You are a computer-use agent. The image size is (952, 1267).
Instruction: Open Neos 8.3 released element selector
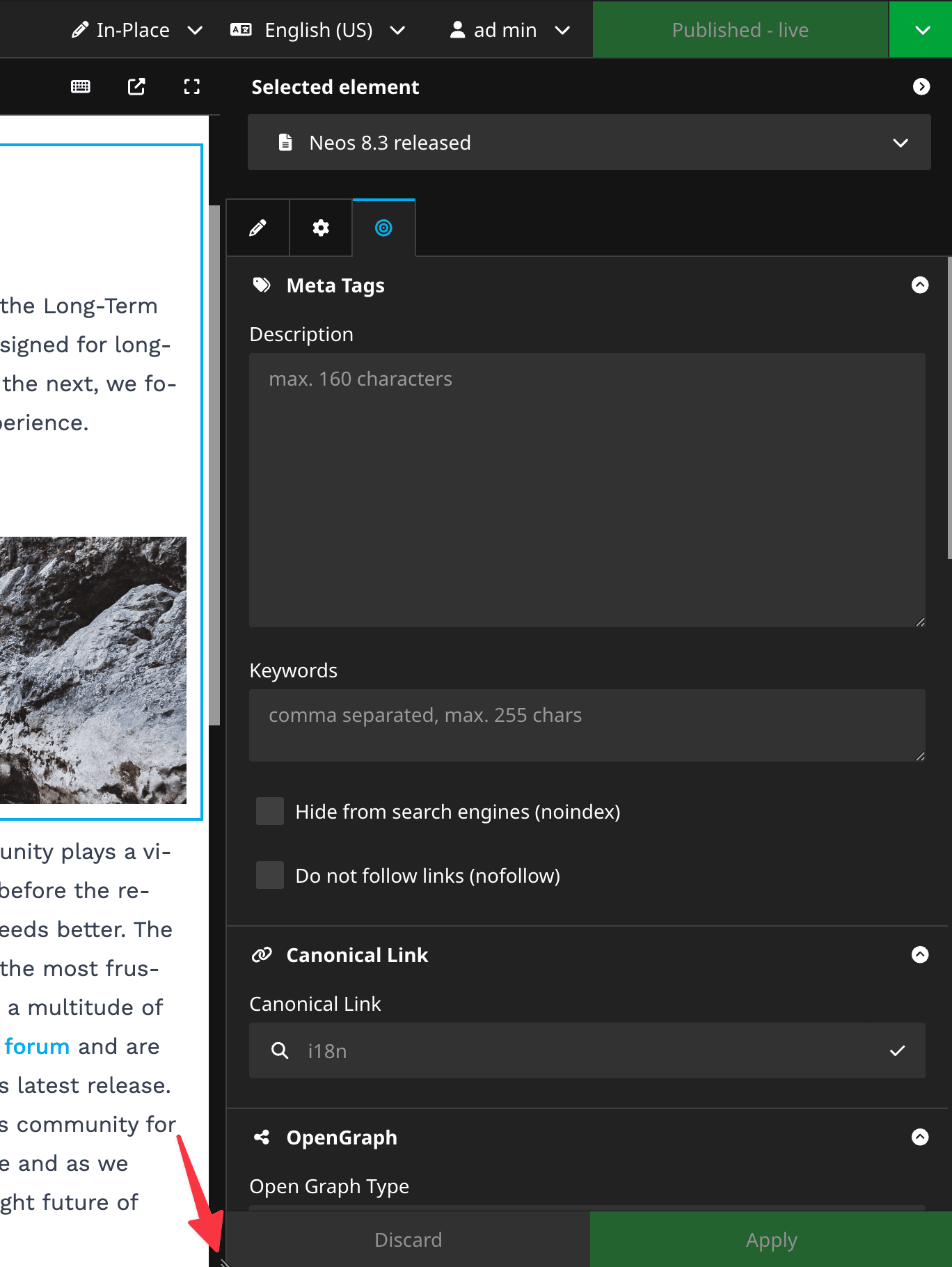589,143
